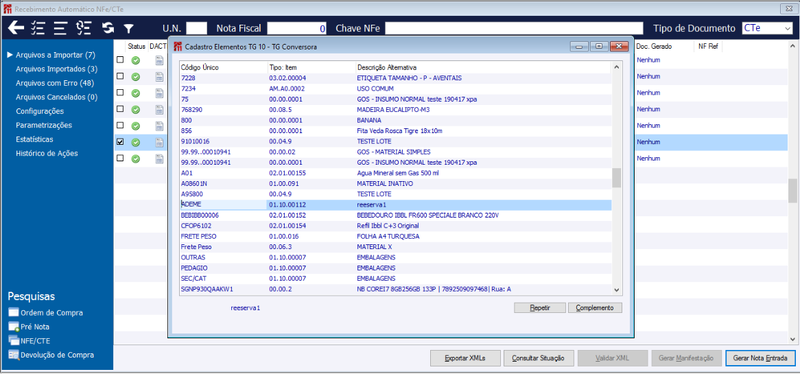
Task: Tick the checkbox of the bottom grid row
Action: tap(120, 158)
